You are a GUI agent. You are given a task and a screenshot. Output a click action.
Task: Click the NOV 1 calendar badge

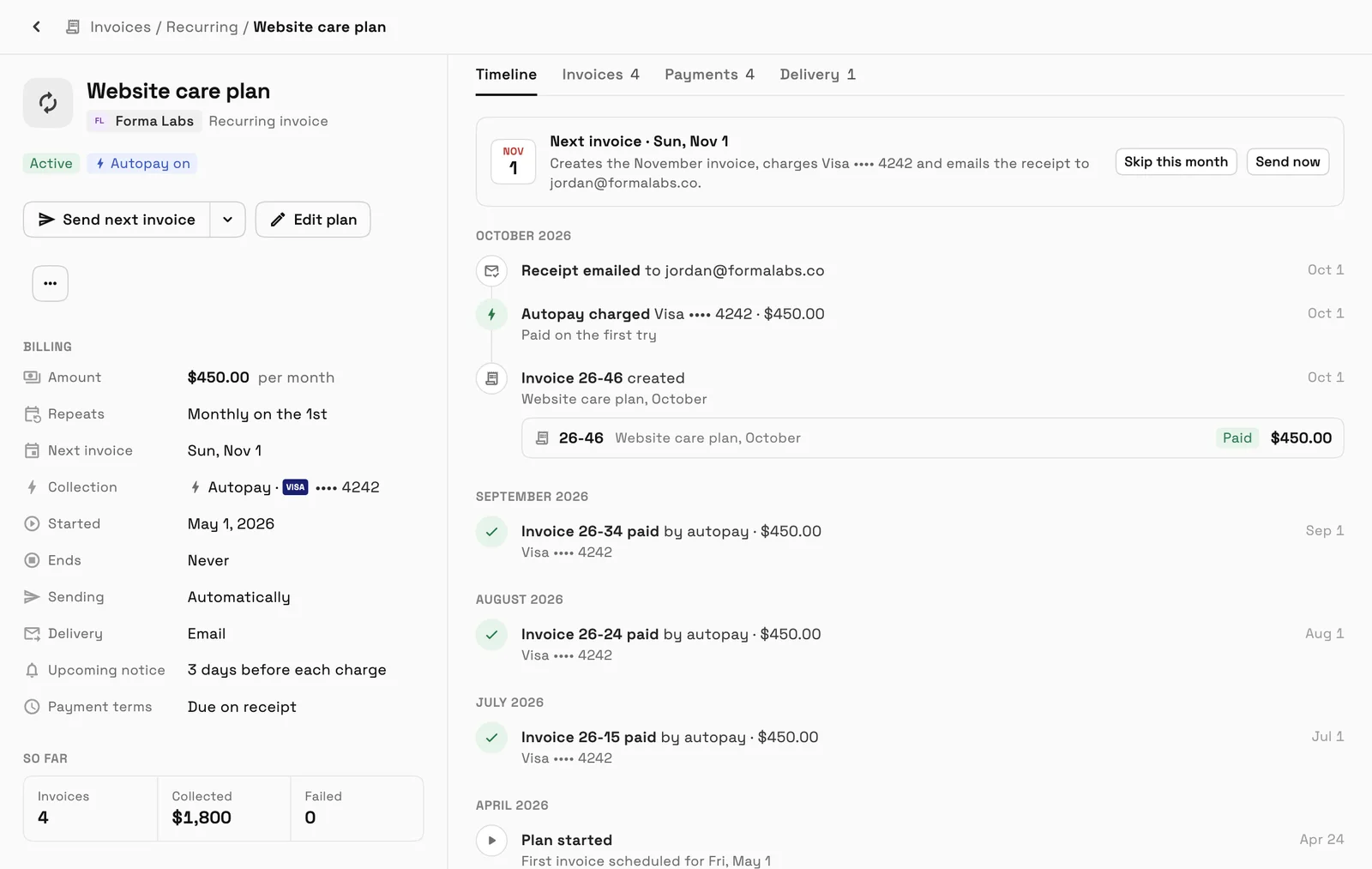point(514,161)
